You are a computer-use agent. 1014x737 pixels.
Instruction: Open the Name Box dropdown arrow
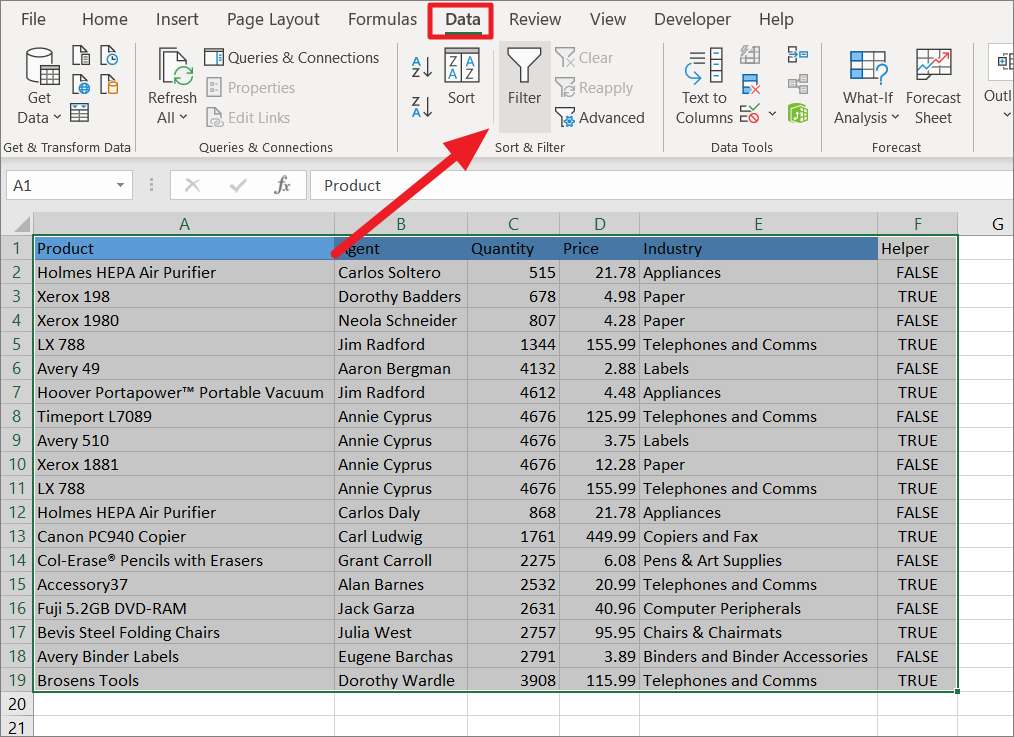[x=120, y=186]
